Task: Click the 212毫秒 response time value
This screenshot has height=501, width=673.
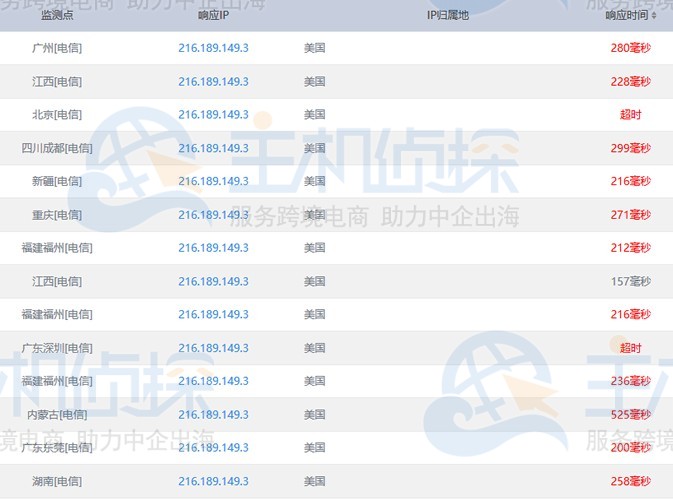Action: (x=631, y=248)
